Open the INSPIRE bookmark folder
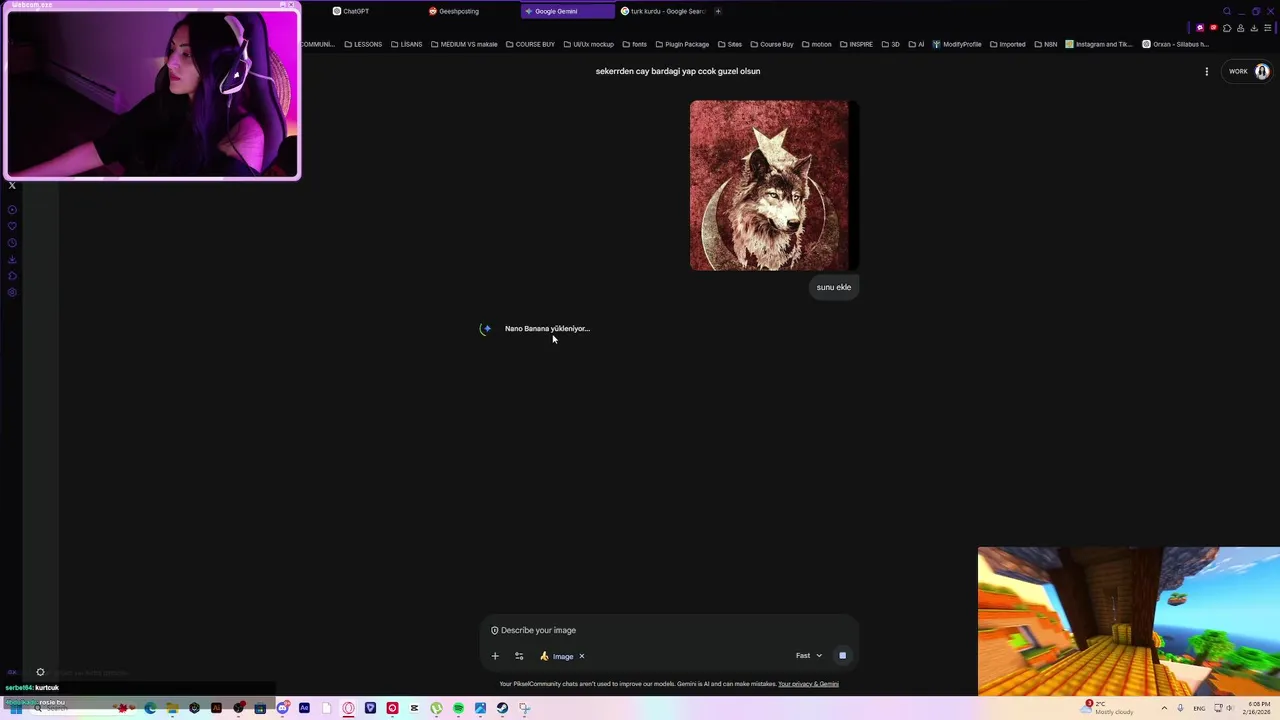 856,44
